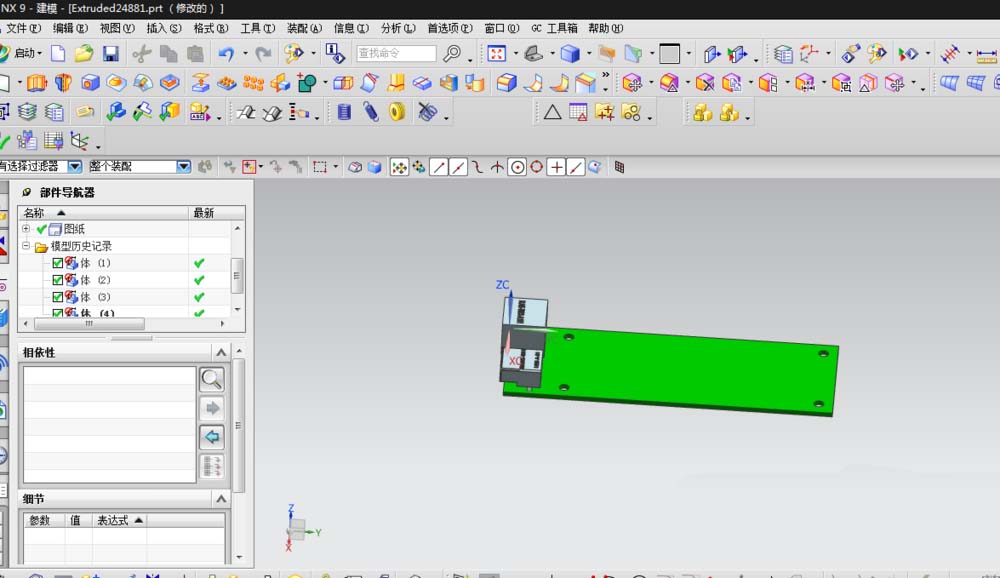Screen dimensions: 1000x578
Task: Open the 文件 menu
Action: click(23, 28)
